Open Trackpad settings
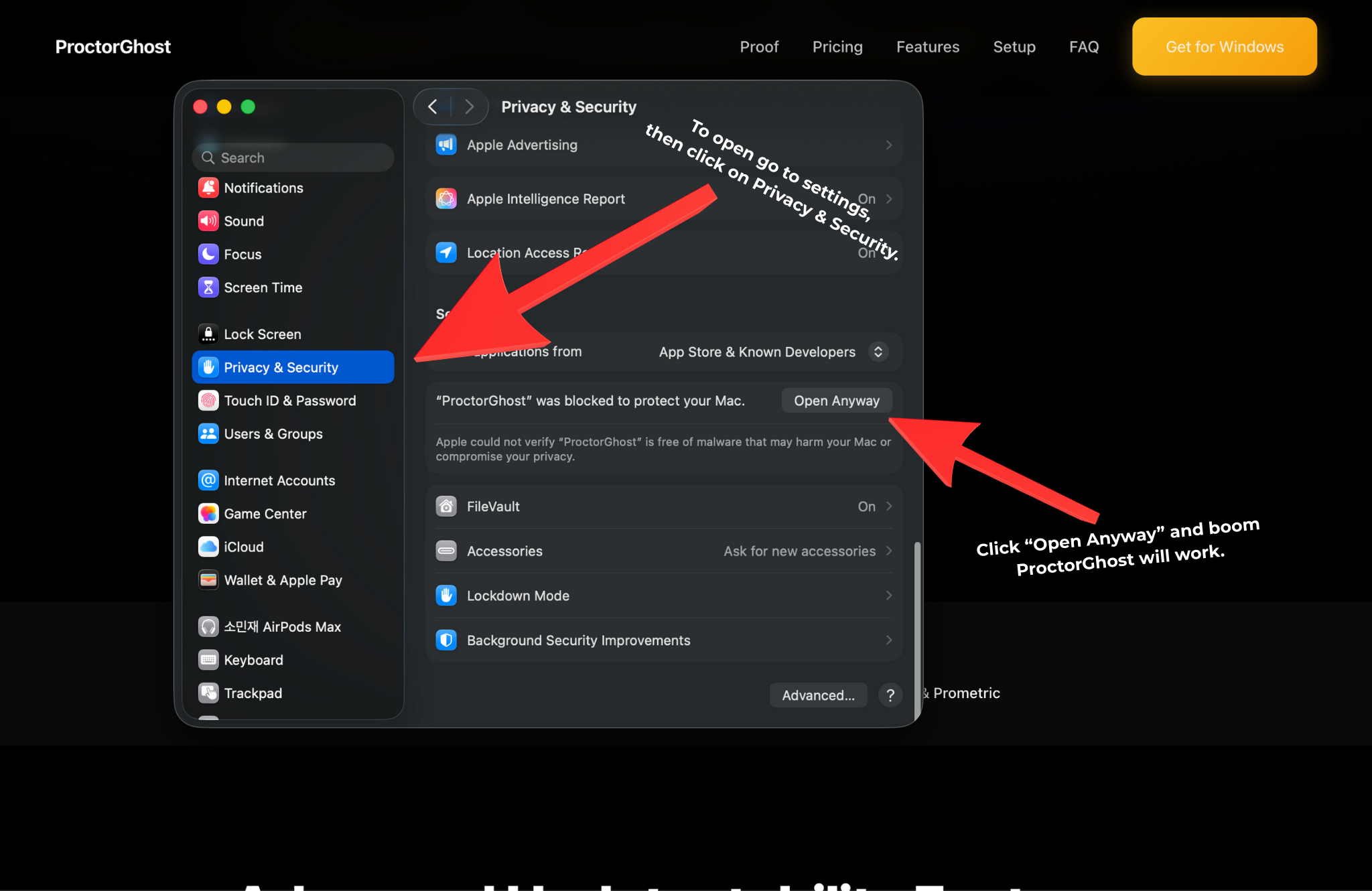 [x=253, y=693]
